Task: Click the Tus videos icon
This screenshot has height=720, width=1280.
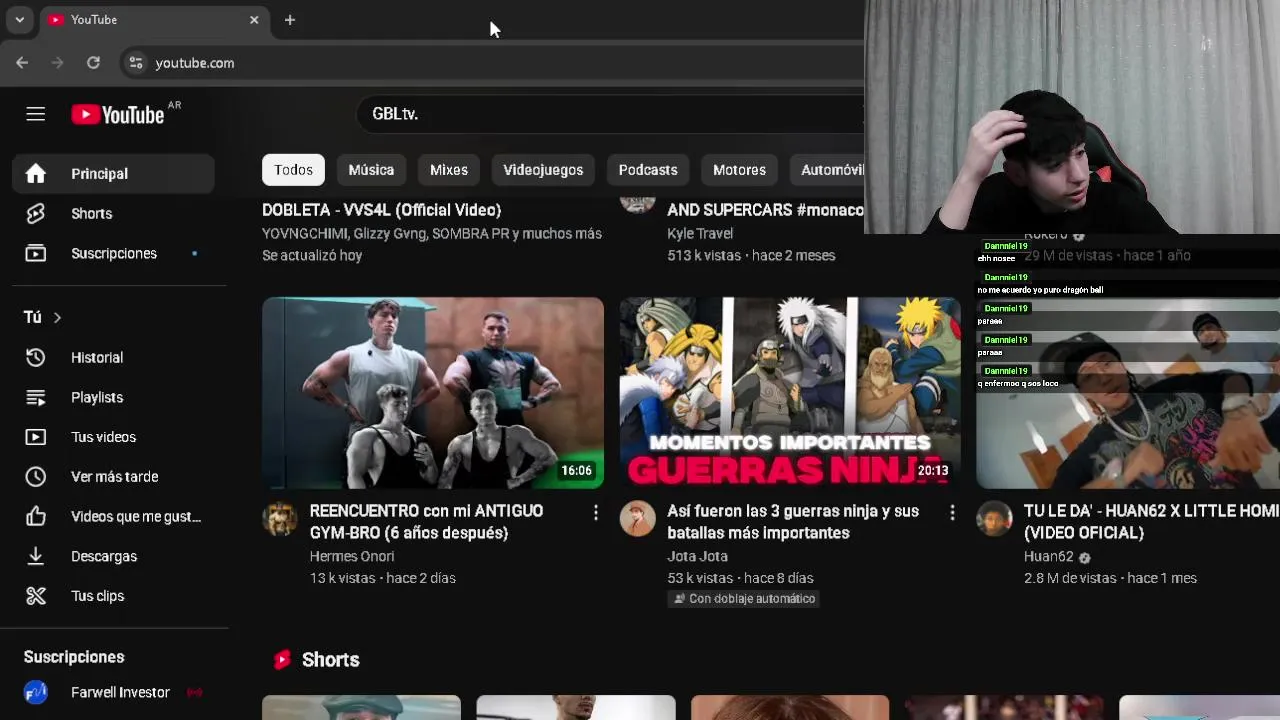Action: [36, 437]
